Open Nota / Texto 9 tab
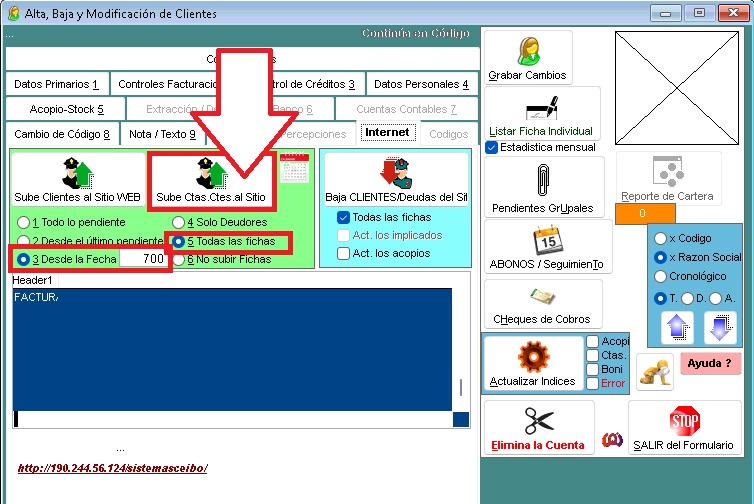754x504 pixels. 163,134
